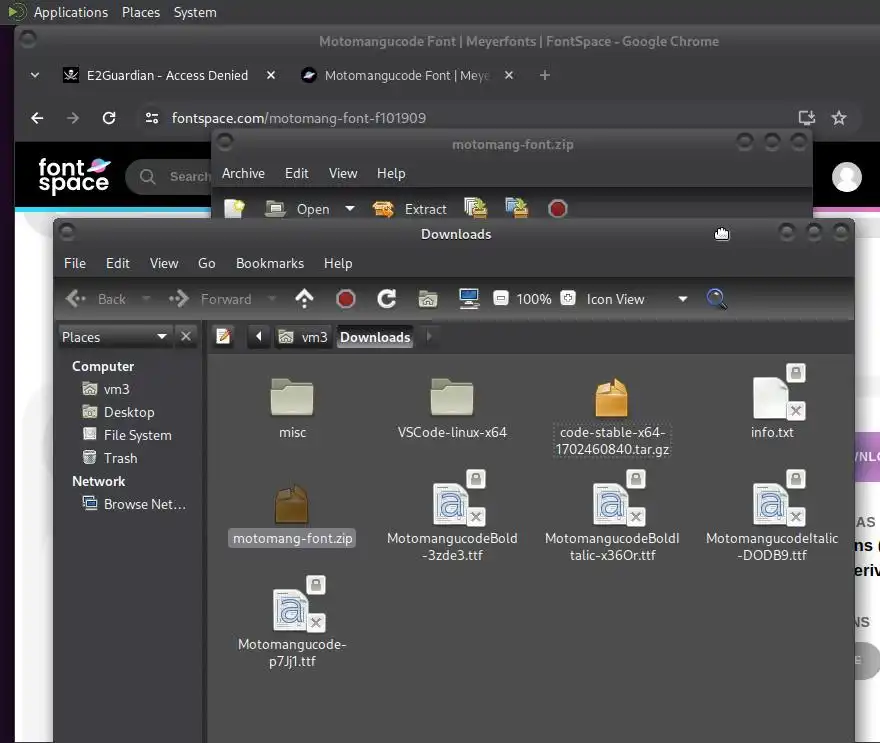The image size is (880, 743).
Task: Click the Open archive icon in archive manager
Action: (x=275, y=209)
